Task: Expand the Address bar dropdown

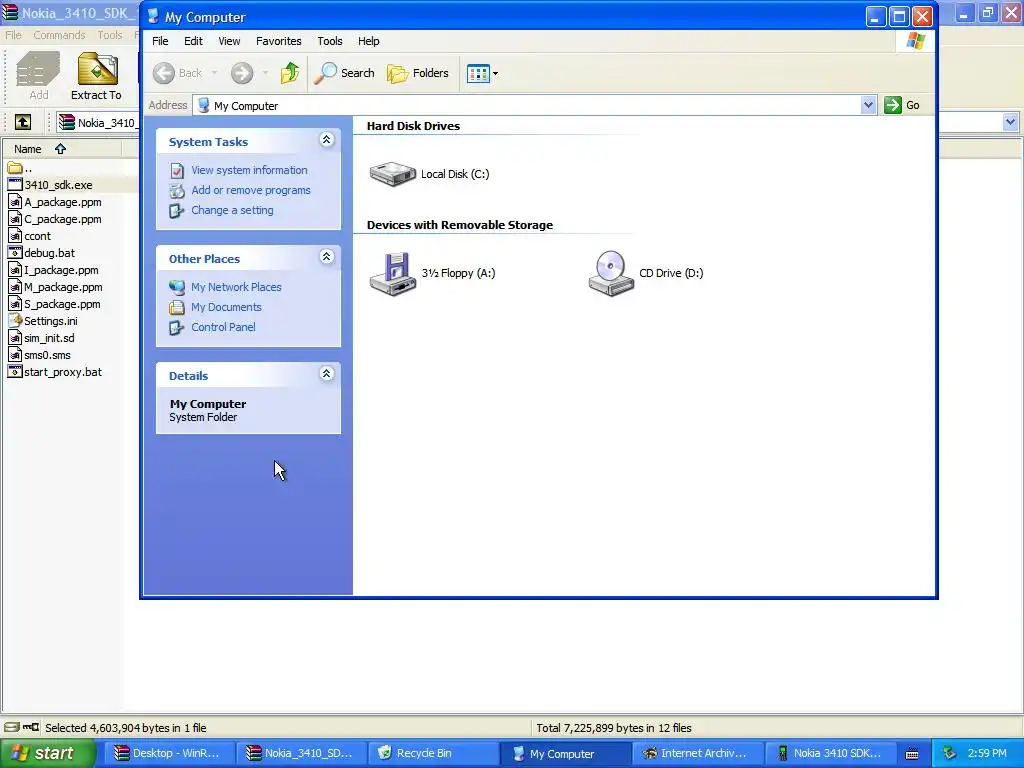Action: click(x=868, y=105)
